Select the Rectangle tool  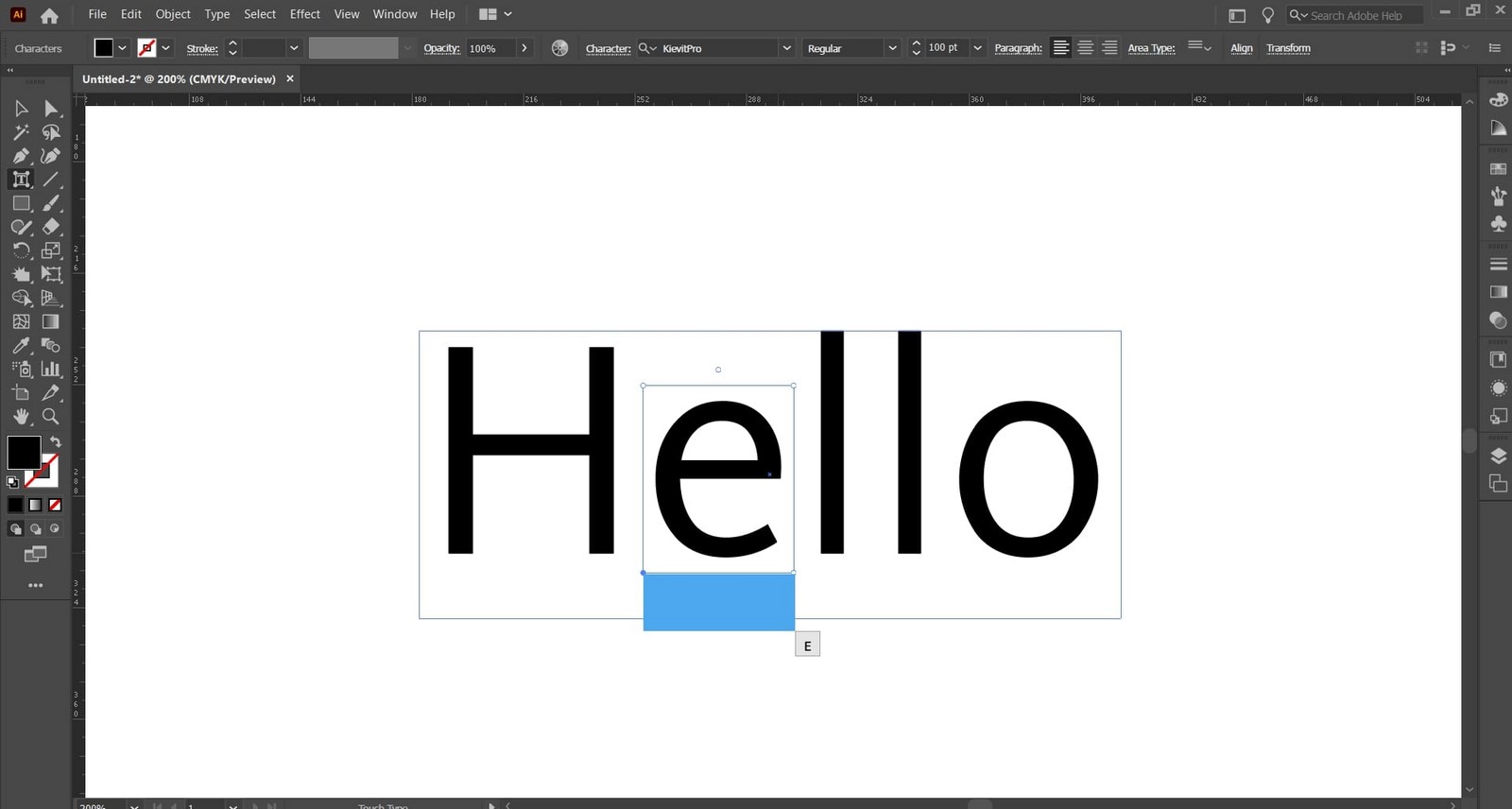point(21,203)
